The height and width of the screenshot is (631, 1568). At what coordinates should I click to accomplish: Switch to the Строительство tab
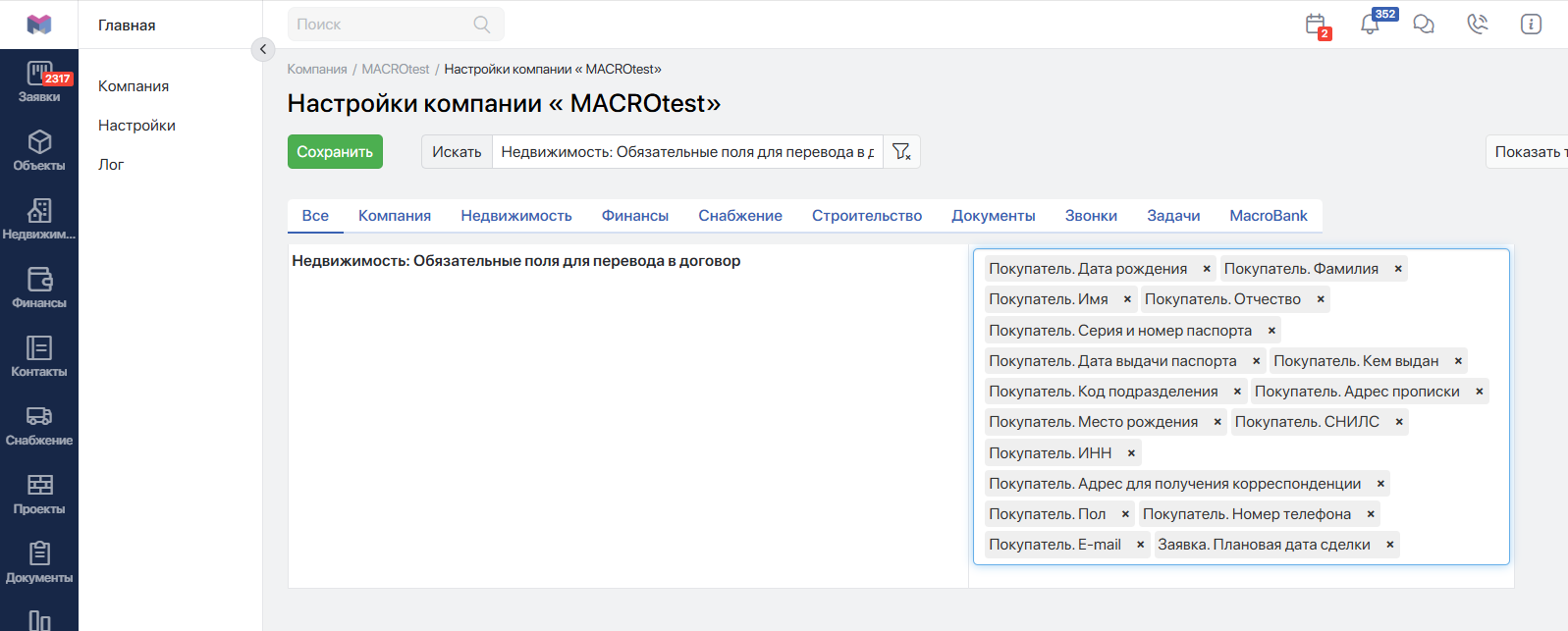(x=867, y=216)
